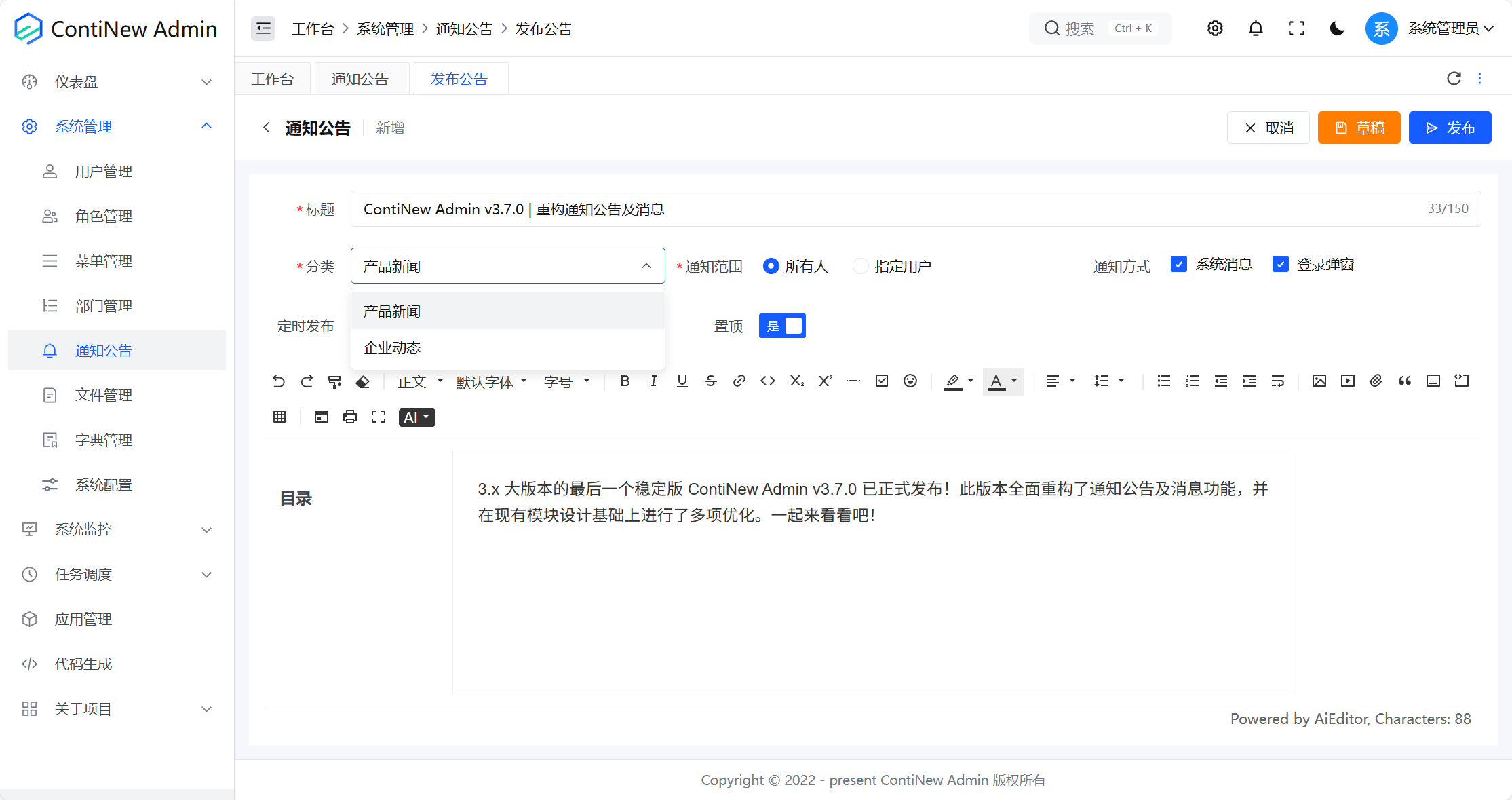Attach a file with paperclip icon
Image resolution: width=1512 pixels, height=800 pixels.
click(1376, 381)
